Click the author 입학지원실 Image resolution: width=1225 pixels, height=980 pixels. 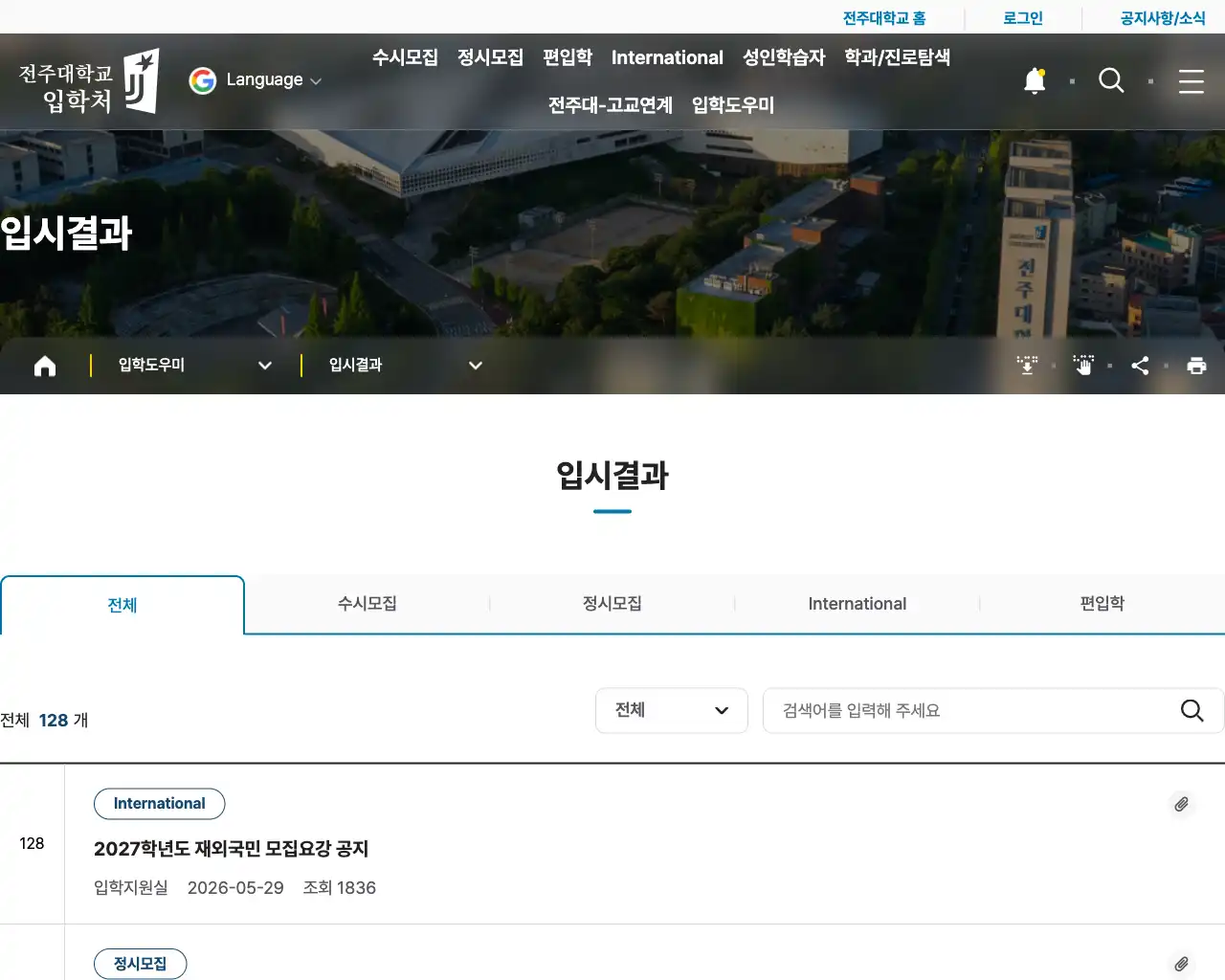click(131, 888)
